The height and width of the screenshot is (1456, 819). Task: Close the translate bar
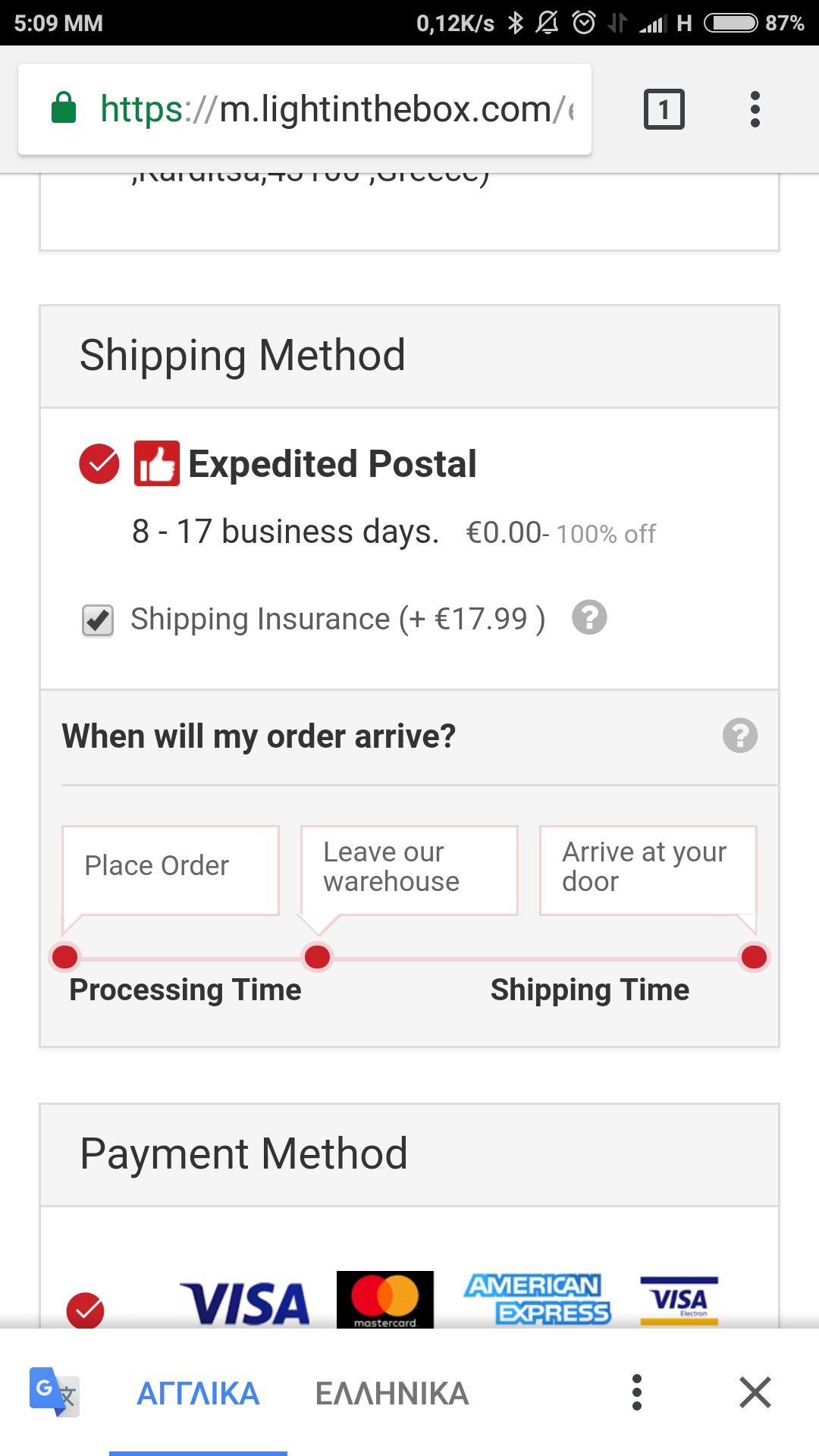[x=755, y=1392]
